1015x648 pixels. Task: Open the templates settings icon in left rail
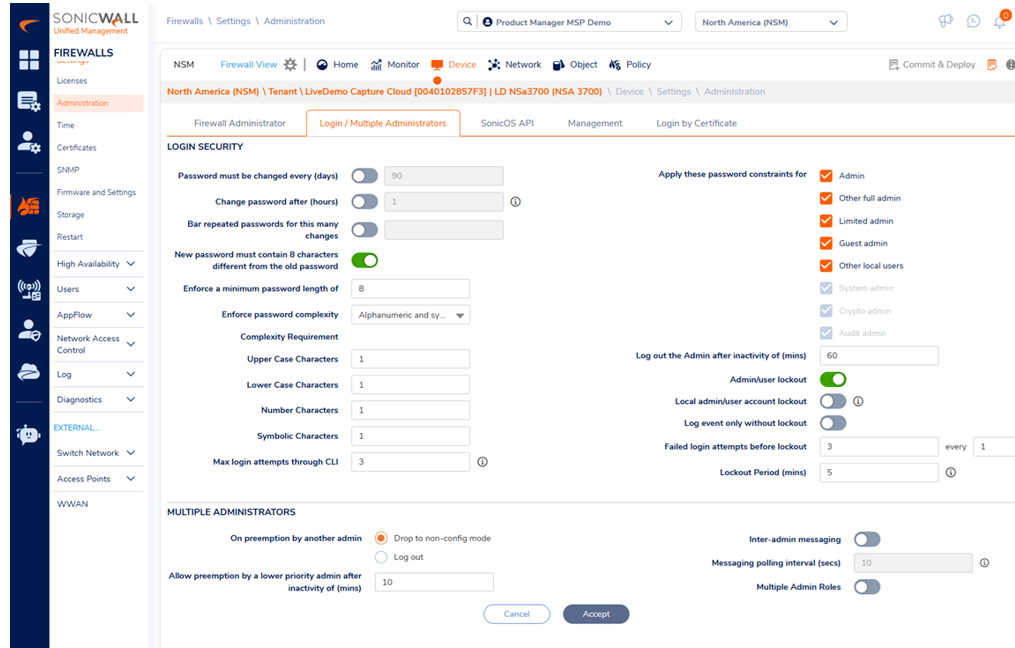pos(29,102)
